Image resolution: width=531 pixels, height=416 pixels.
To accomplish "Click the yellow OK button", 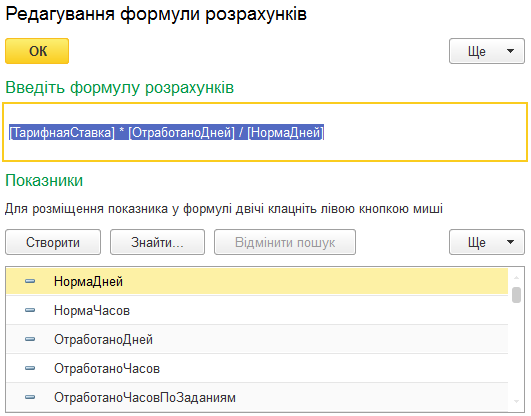I will (37, 51).
